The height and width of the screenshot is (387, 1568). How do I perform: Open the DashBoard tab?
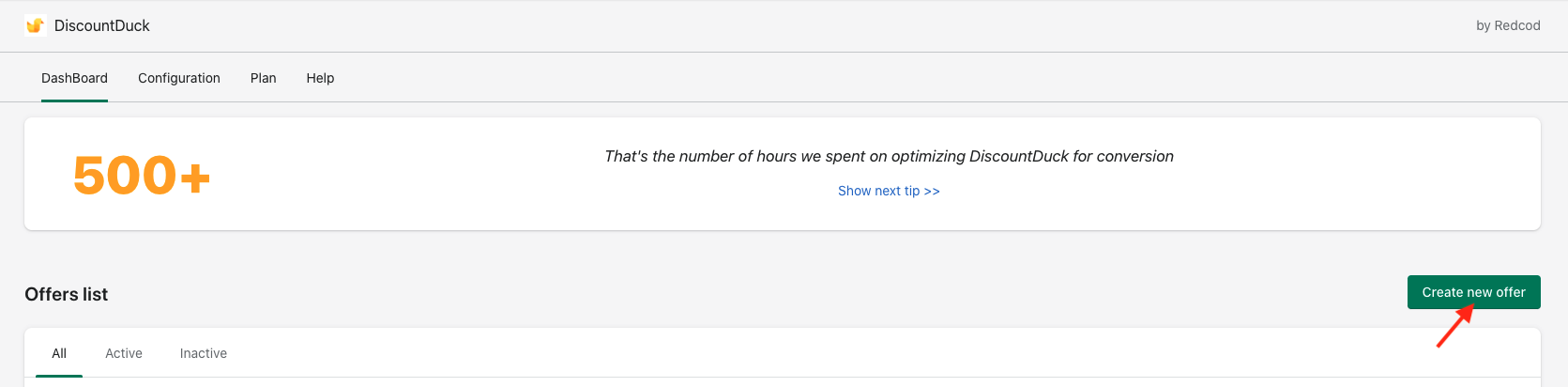[x=74, y=78]
